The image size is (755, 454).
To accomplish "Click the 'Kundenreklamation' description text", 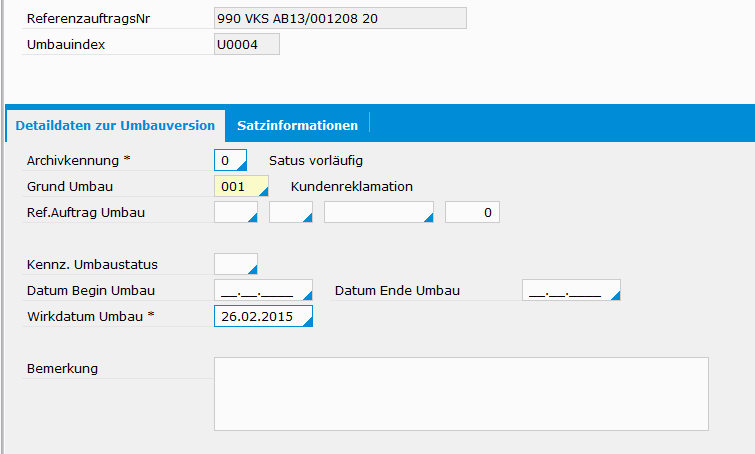I will [x=351, y=186].
